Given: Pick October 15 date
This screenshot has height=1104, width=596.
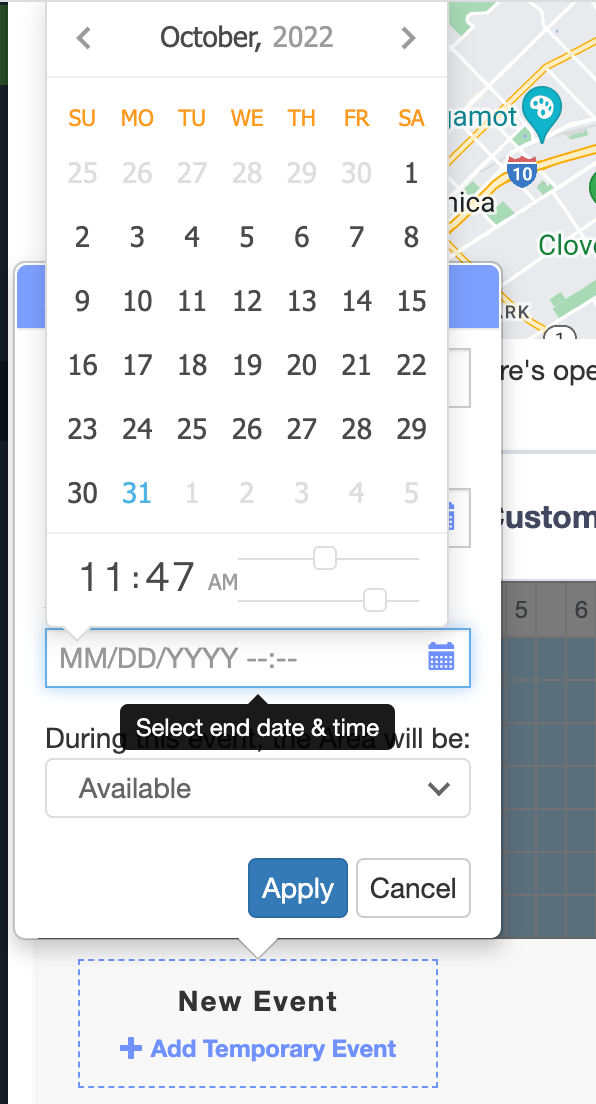Looking at the screenshot, I should click(411, 301).
